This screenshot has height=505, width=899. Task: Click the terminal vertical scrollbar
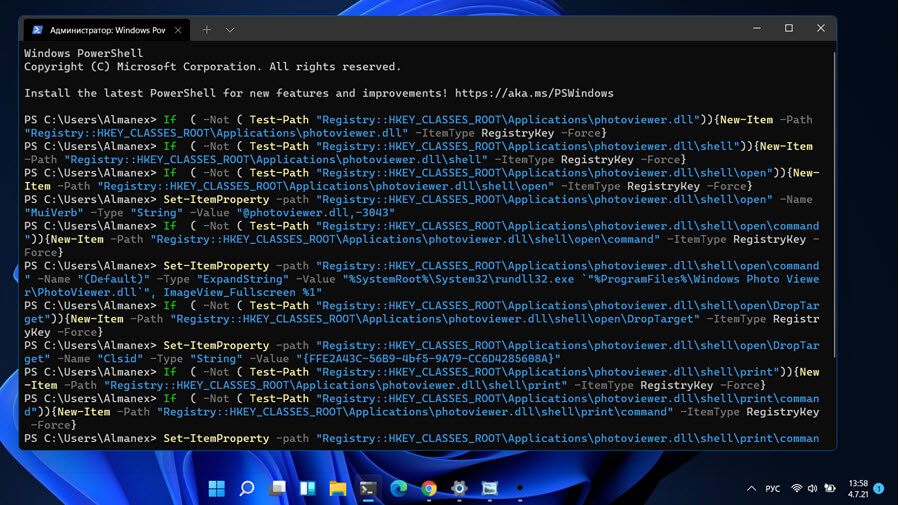click(x=834, y=206)
